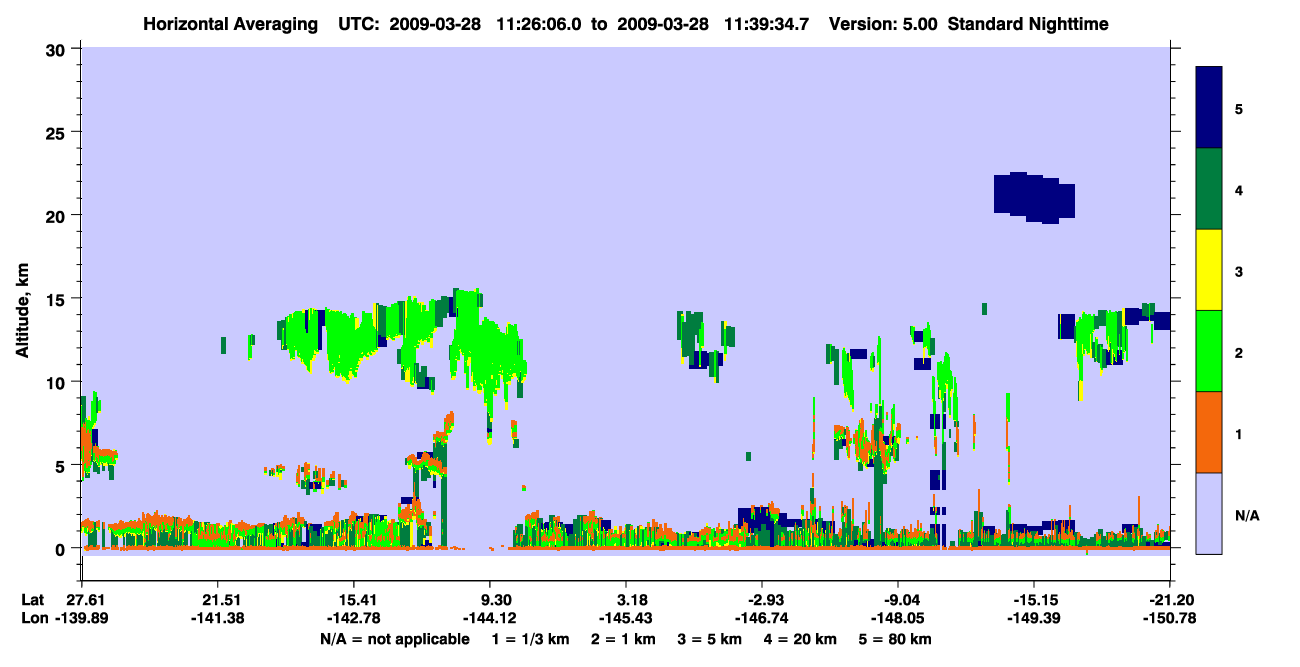Click the latitude value 21.51

[x=217, y=599]
